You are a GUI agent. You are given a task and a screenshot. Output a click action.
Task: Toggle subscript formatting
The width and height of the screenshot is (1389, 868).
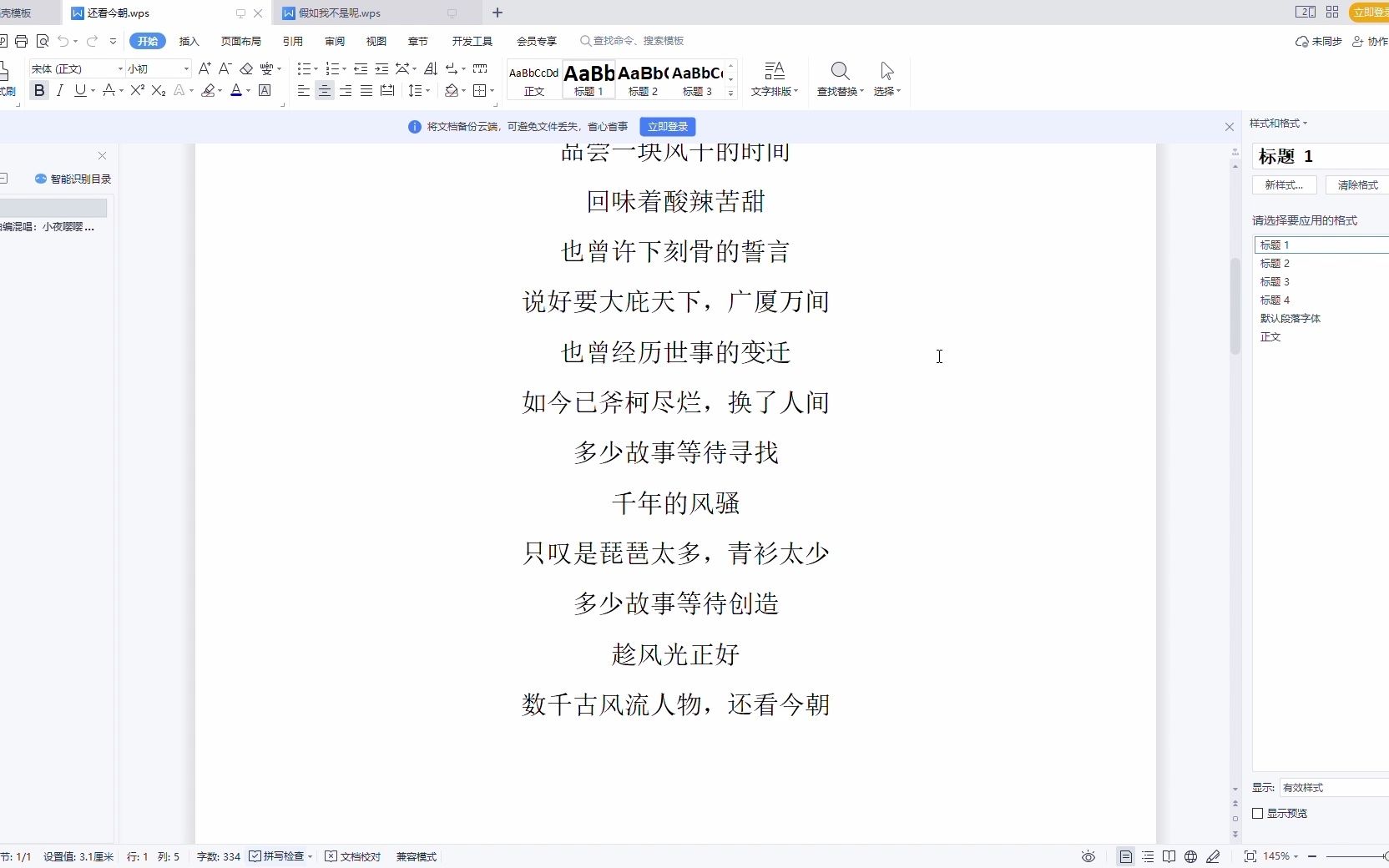pos(159,90)
